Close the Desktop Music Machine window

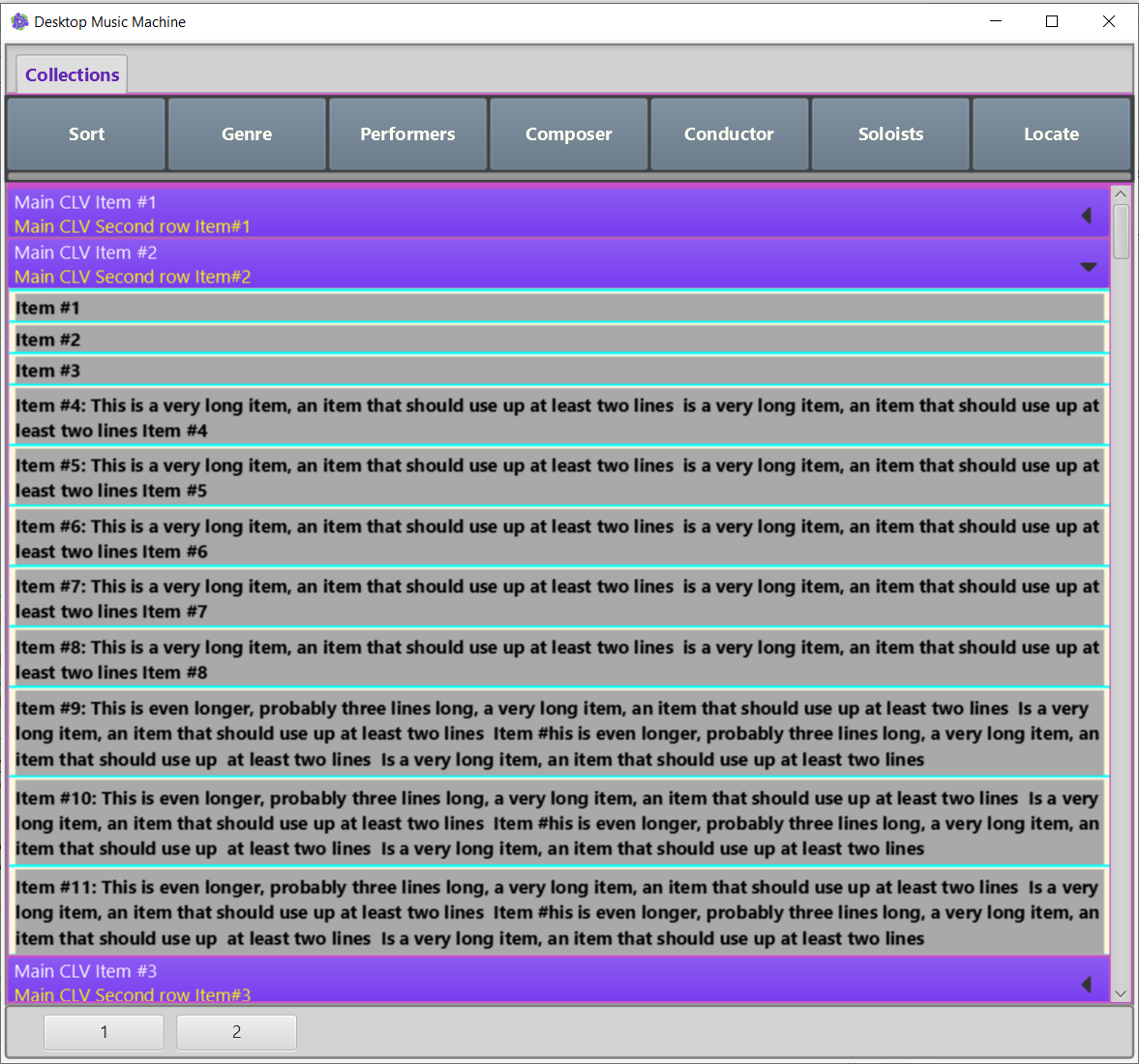click(x=1108, y=22)
